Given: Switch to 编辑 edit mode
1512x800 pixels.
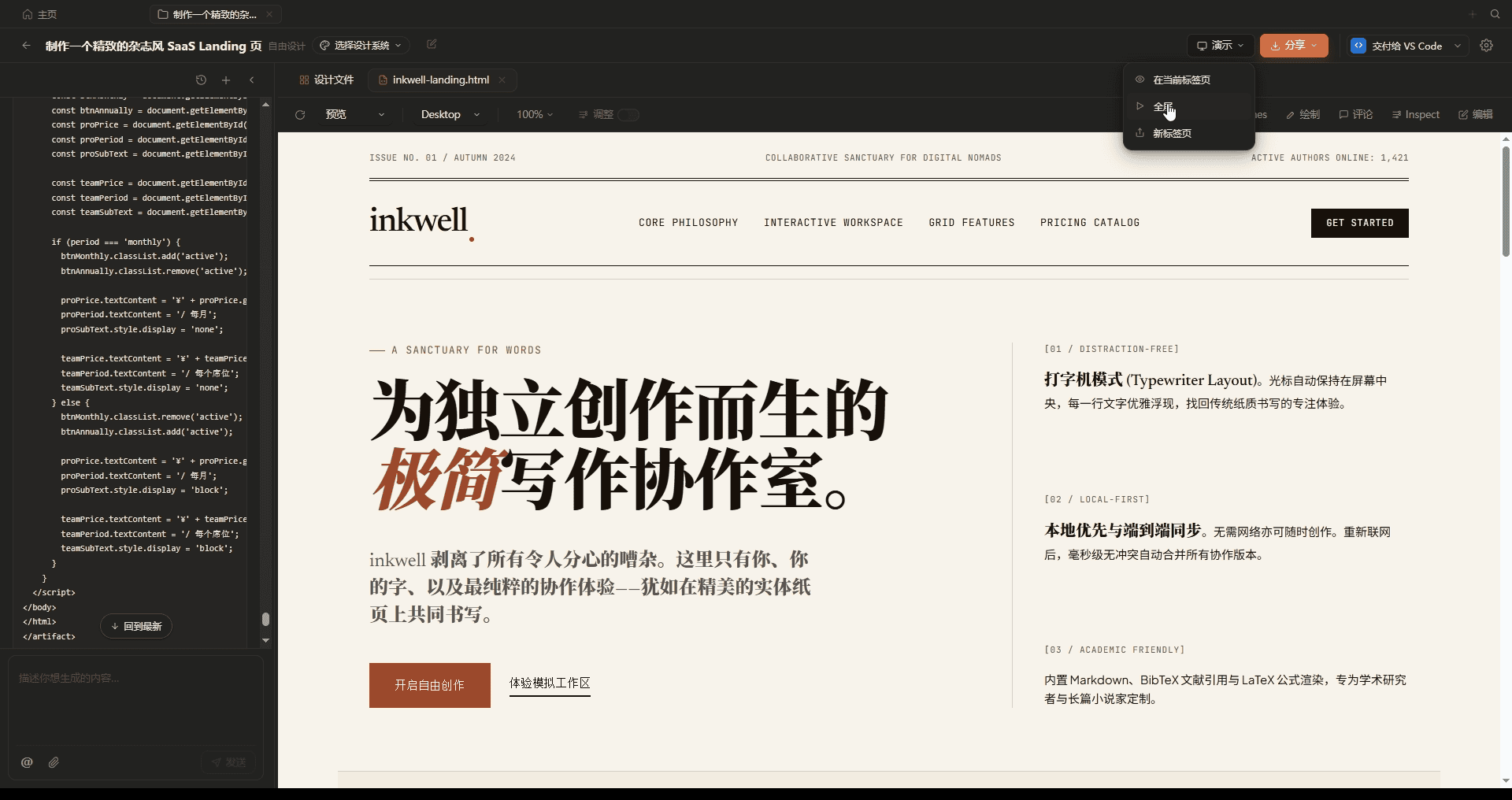Looking at the screenshot, I should (x=1475, y=115).
